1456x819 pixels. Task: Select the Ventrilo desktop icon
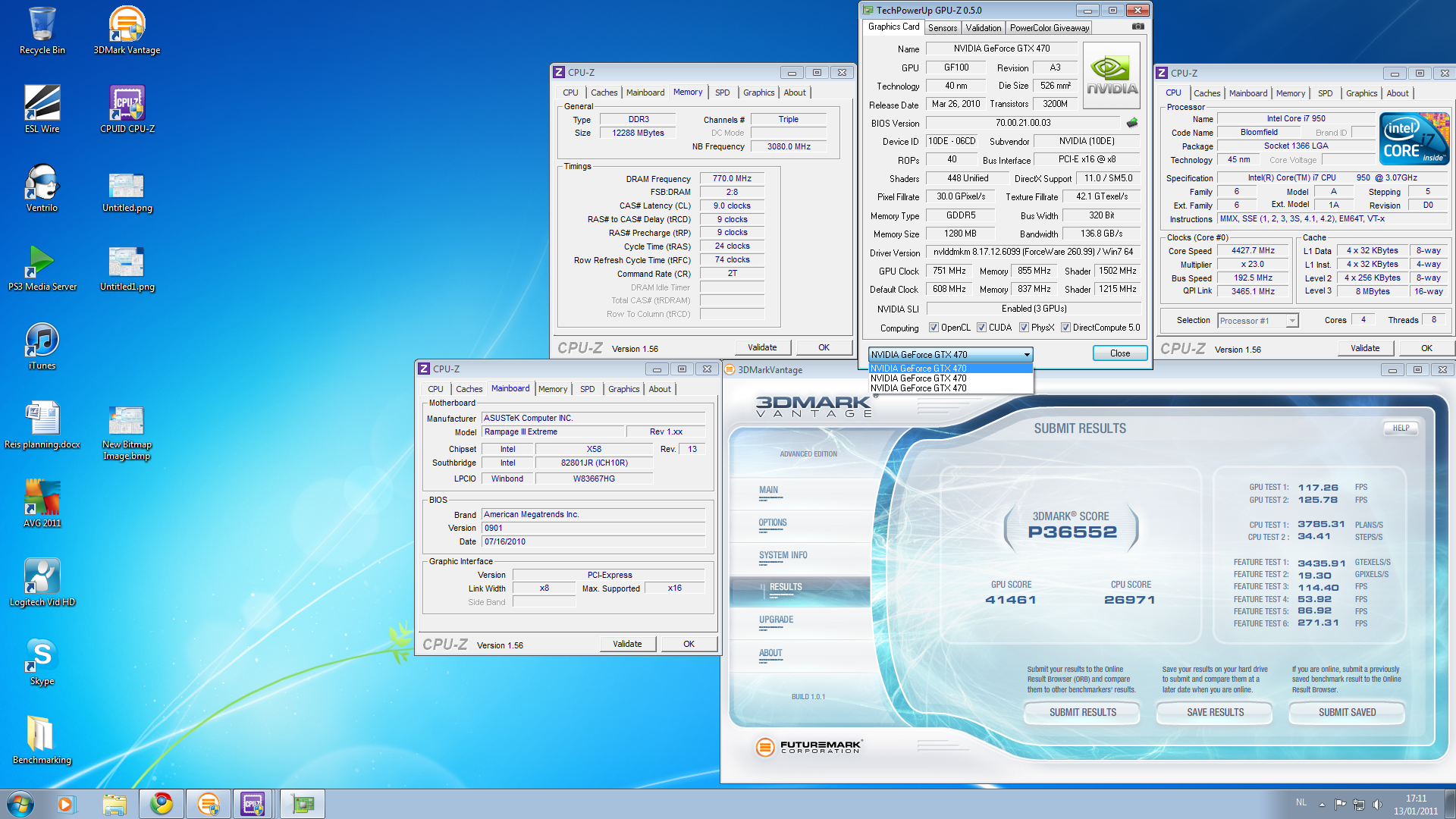[42, 188]
